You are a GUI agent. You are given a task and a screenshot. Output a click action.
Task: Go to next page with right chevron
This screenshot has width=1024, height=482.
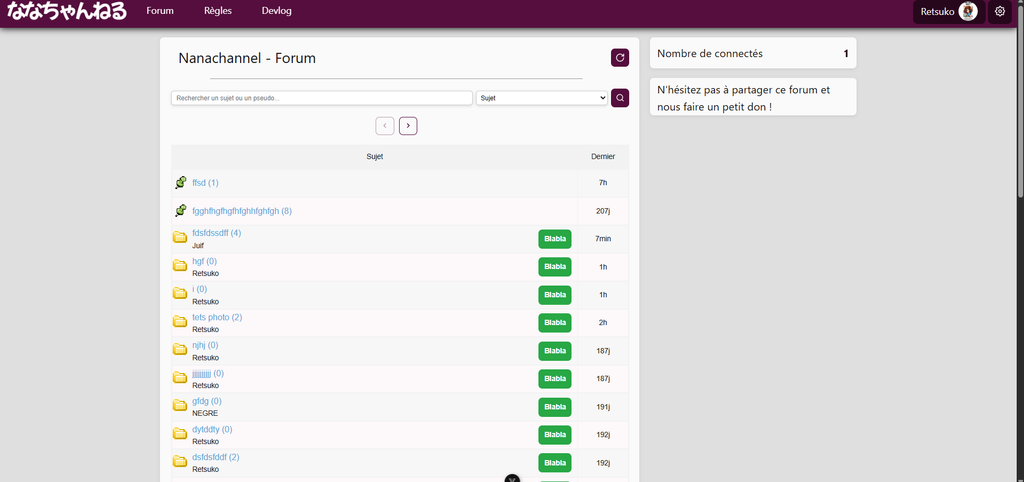[408, 125]
